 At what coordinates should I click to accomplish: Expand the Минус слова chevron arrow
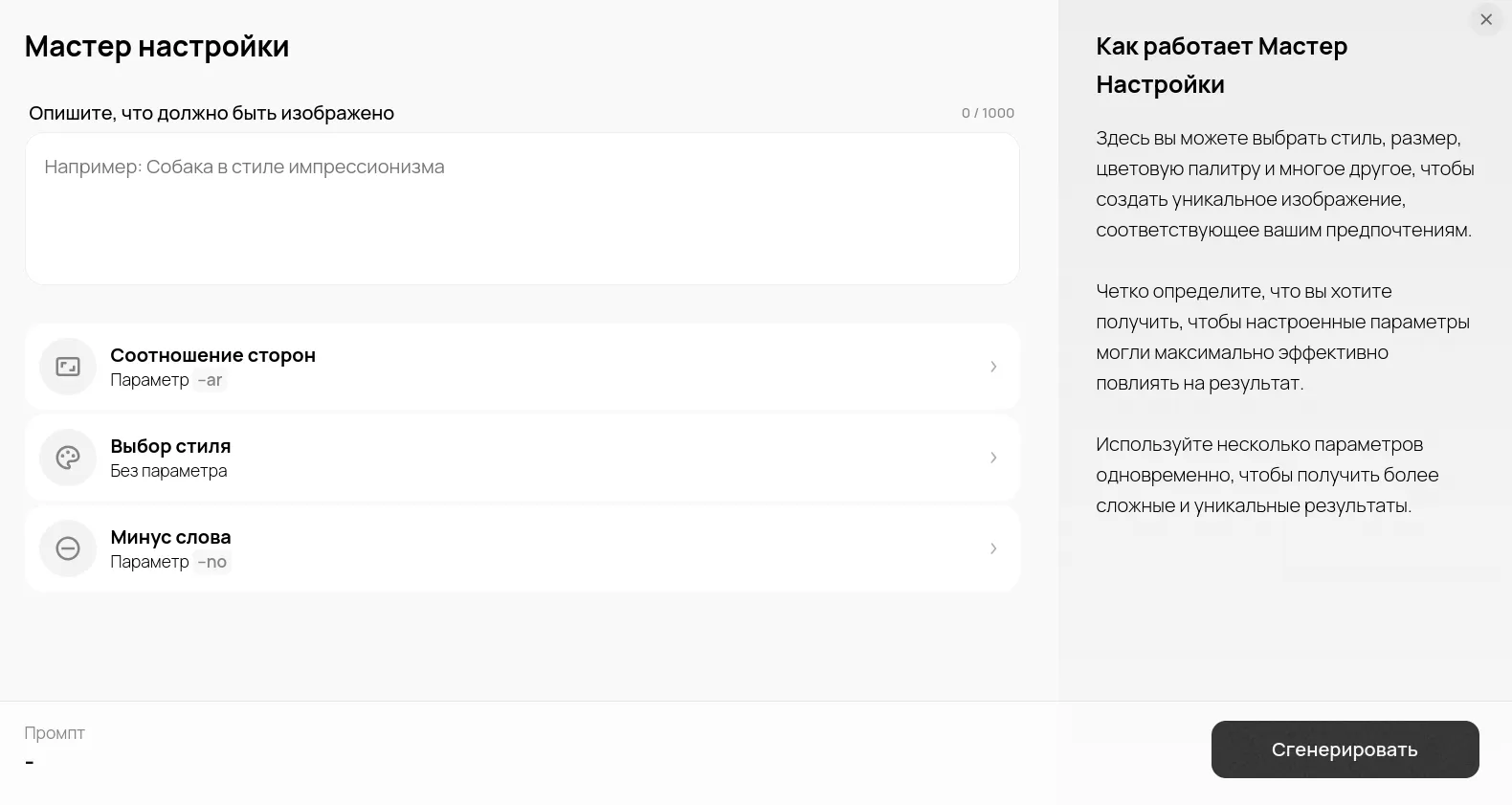(x=993, y=548)
